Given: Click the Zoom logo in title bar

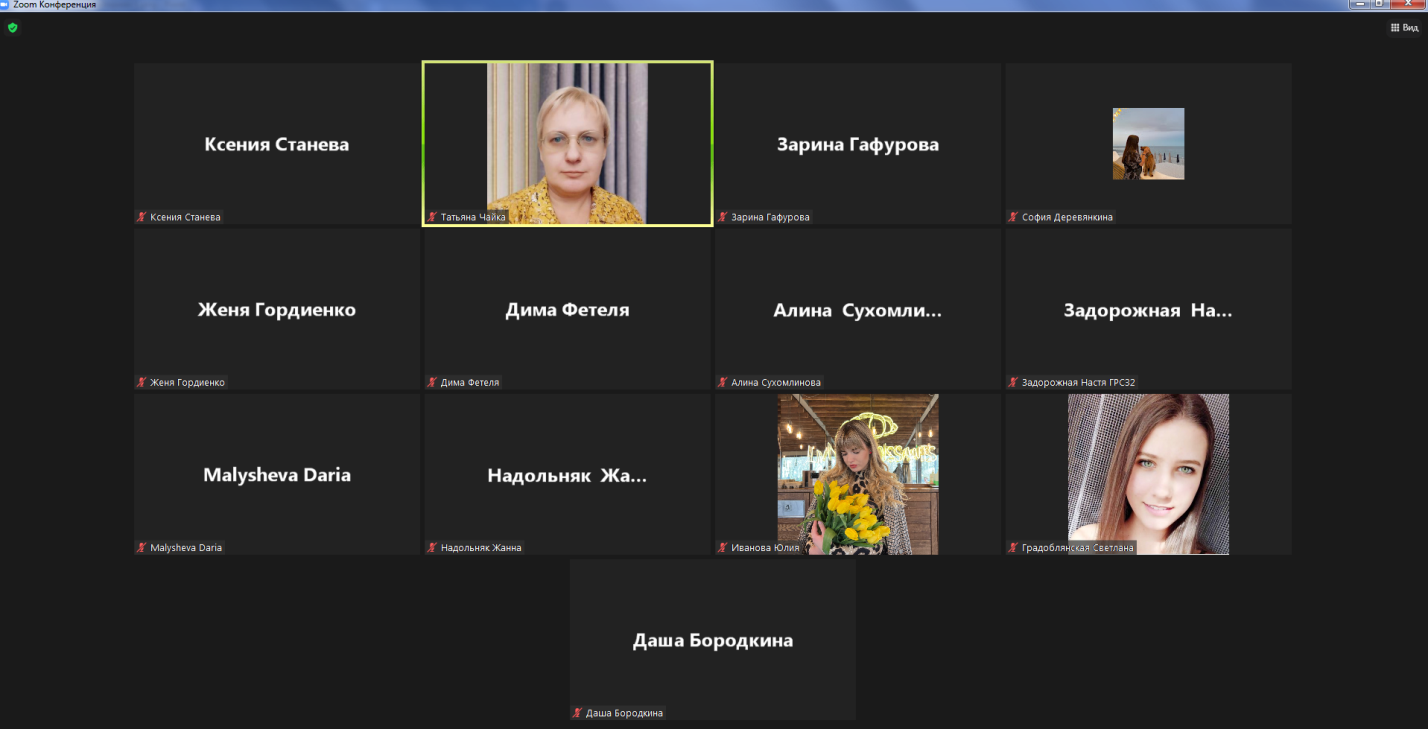Looking at the screenshot, I should click(6, 5).
